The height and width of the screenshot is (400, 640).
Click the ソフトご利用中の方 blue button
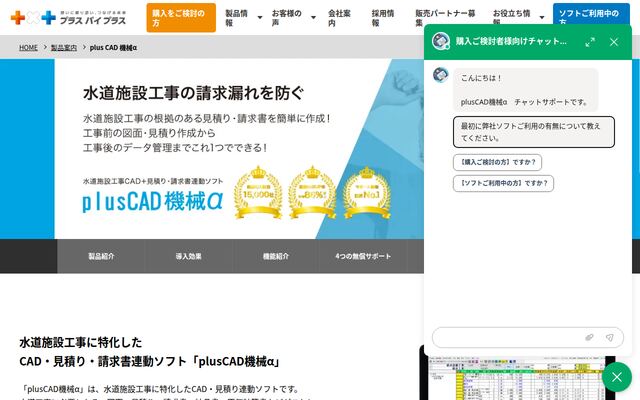591,14
